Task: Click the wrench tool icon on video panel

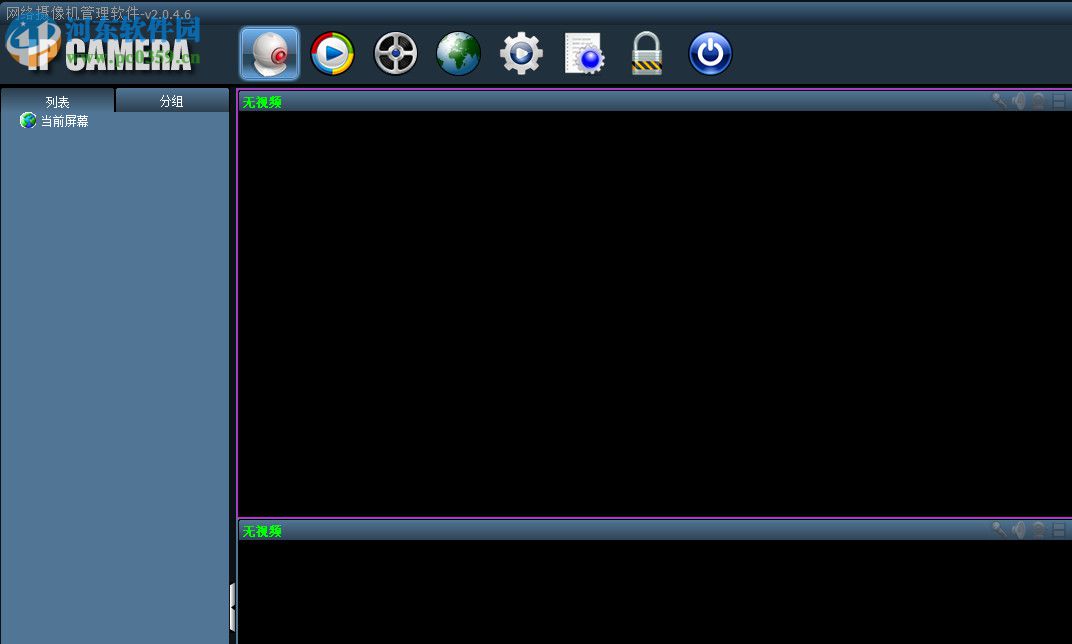Action: [998, 101]
